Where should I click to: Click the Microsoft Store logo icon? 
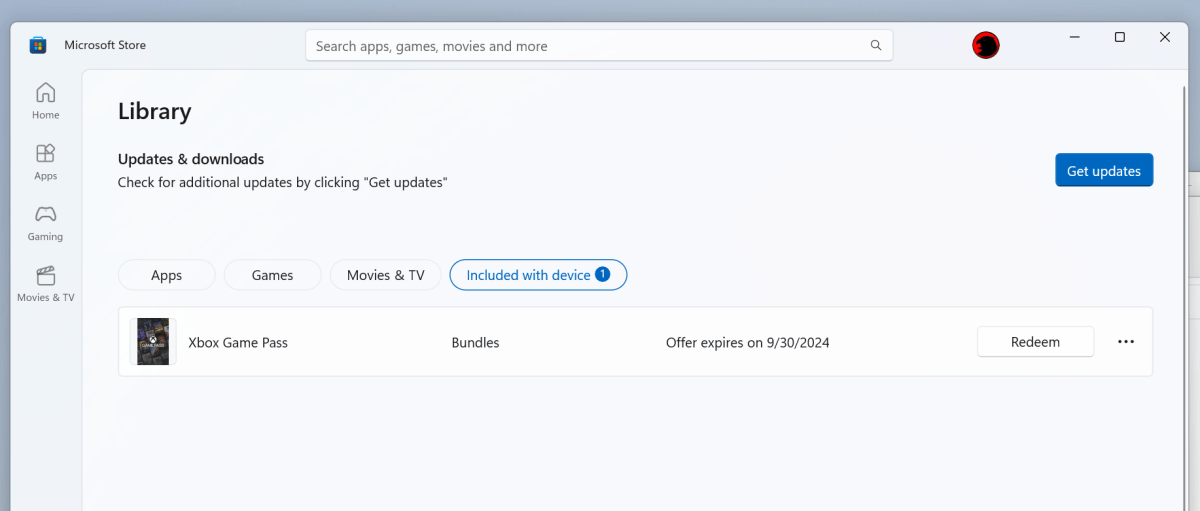pos(37,45)
